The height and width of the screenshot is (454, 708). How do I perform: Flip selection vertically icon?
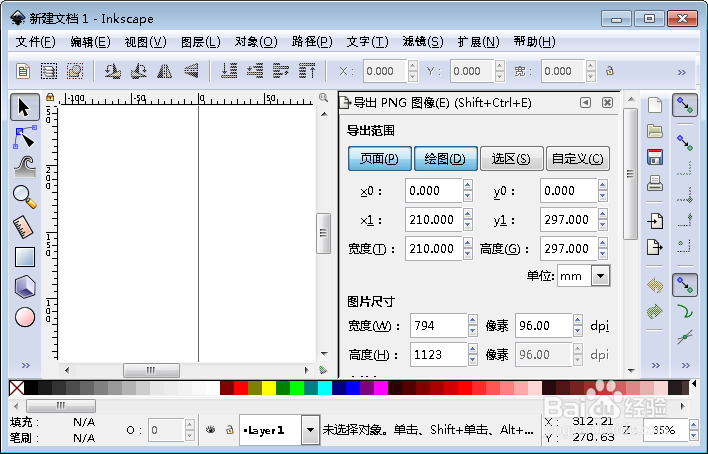tap(191, 71)
